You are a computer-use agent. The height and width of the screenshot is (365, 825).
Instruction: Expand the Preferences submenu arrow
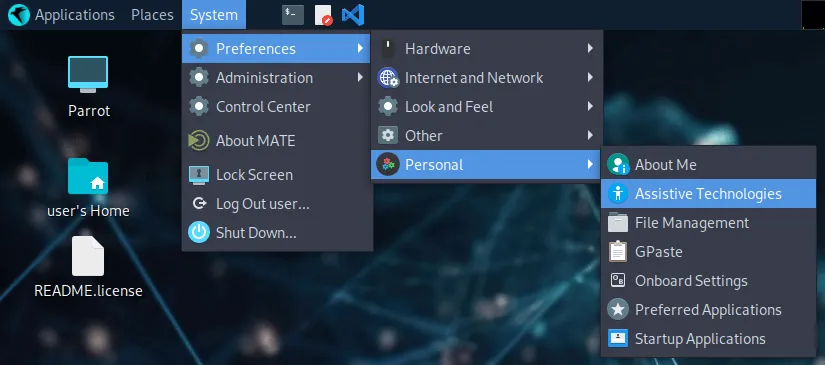tap(360, 48)
